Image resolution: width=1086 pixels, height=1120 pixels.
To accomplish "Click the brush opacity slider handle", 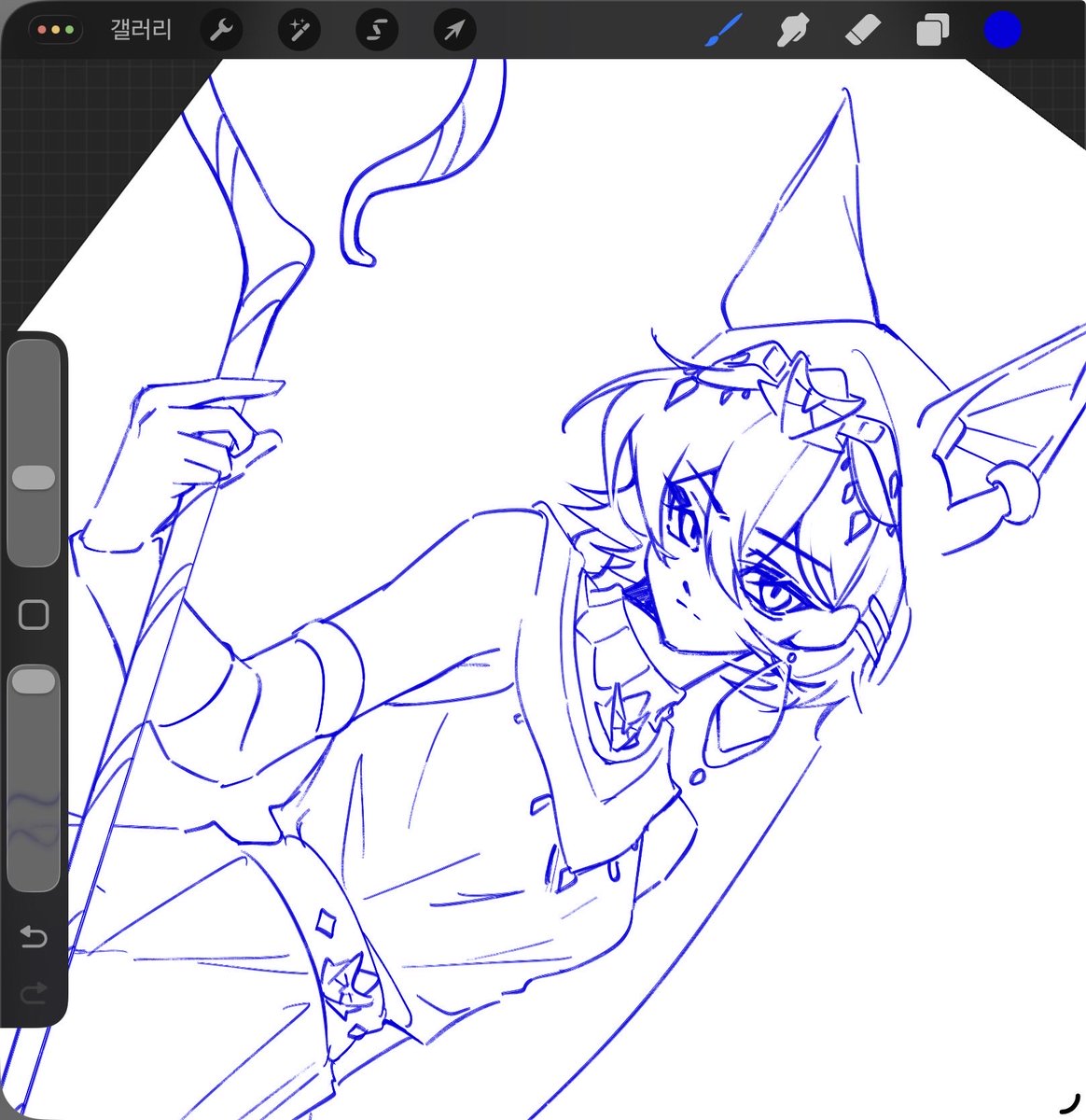I will point(34,681).
